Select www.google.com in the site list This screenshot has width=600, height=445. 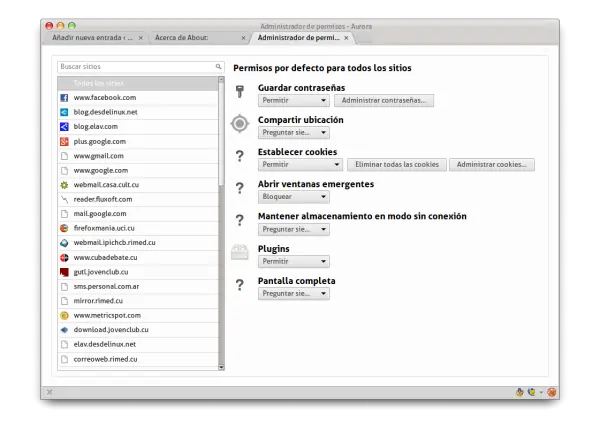point(138,171)
